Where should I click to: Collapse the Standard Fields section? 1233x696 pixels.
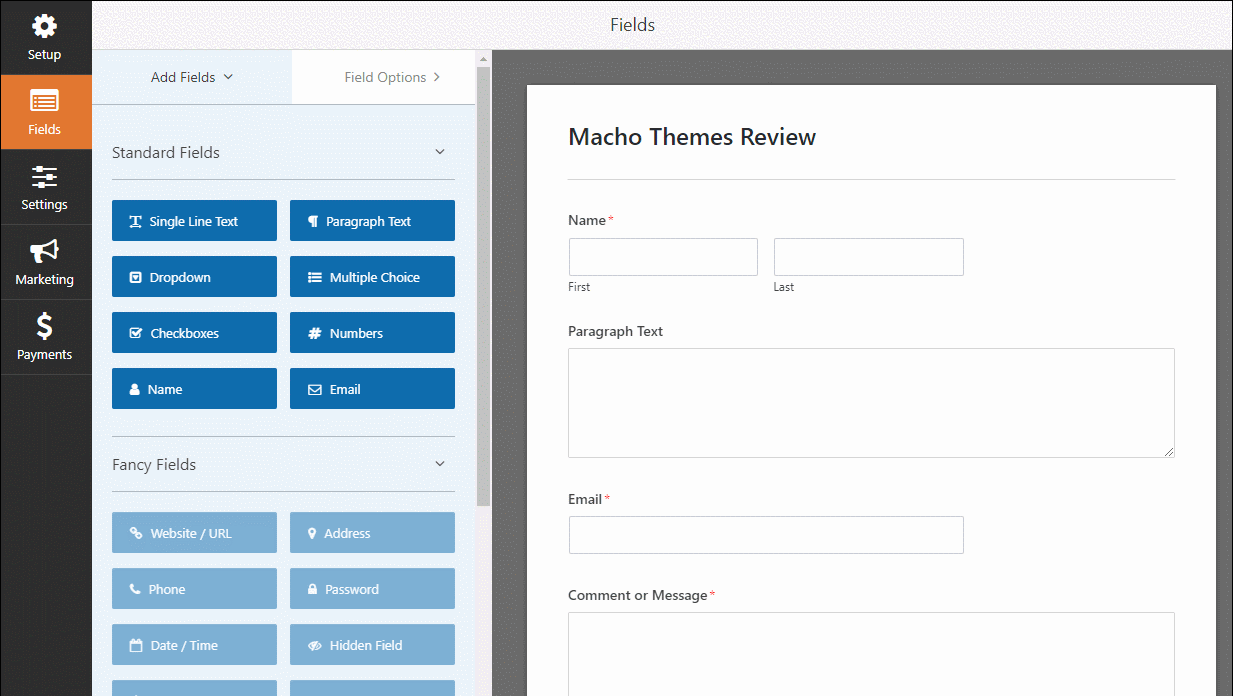pos(439,152)
